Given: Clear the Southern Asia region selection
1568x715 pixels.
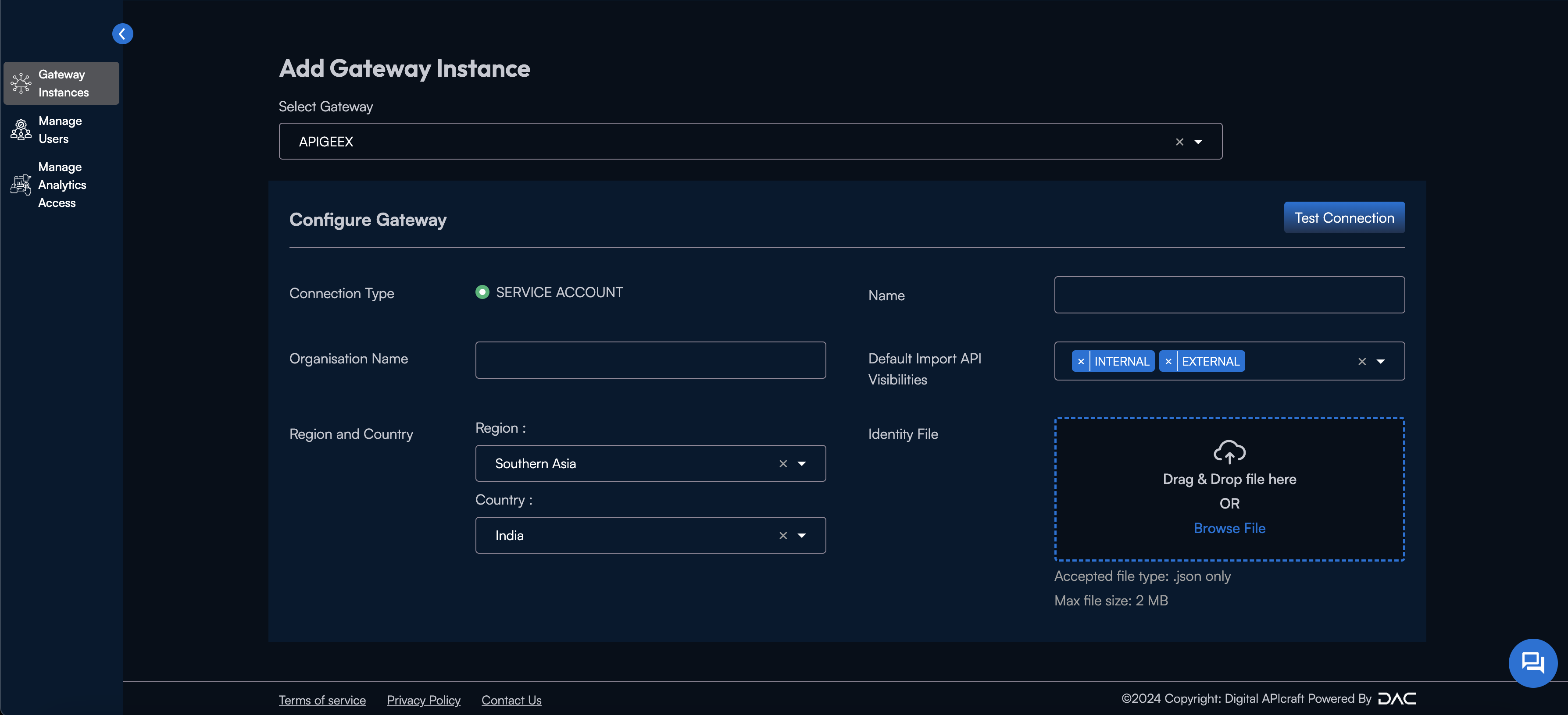Looking at the screenshot, I should coord(783,464).
